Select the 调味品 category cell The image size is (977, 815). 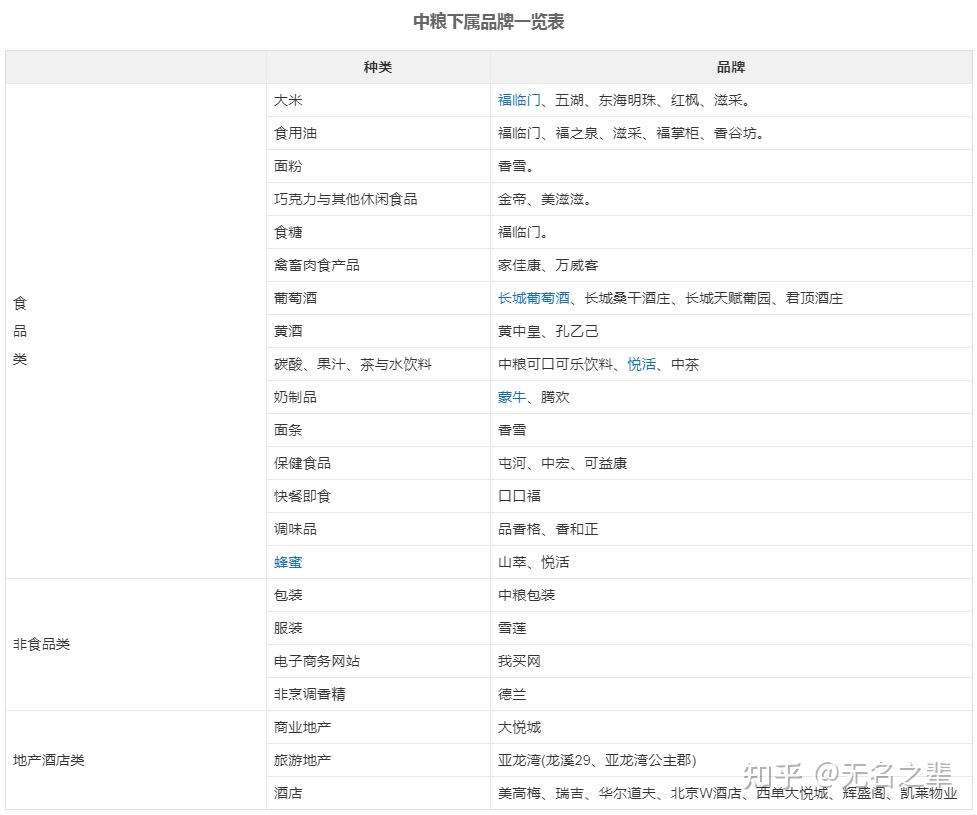click(x=378, y=530)
